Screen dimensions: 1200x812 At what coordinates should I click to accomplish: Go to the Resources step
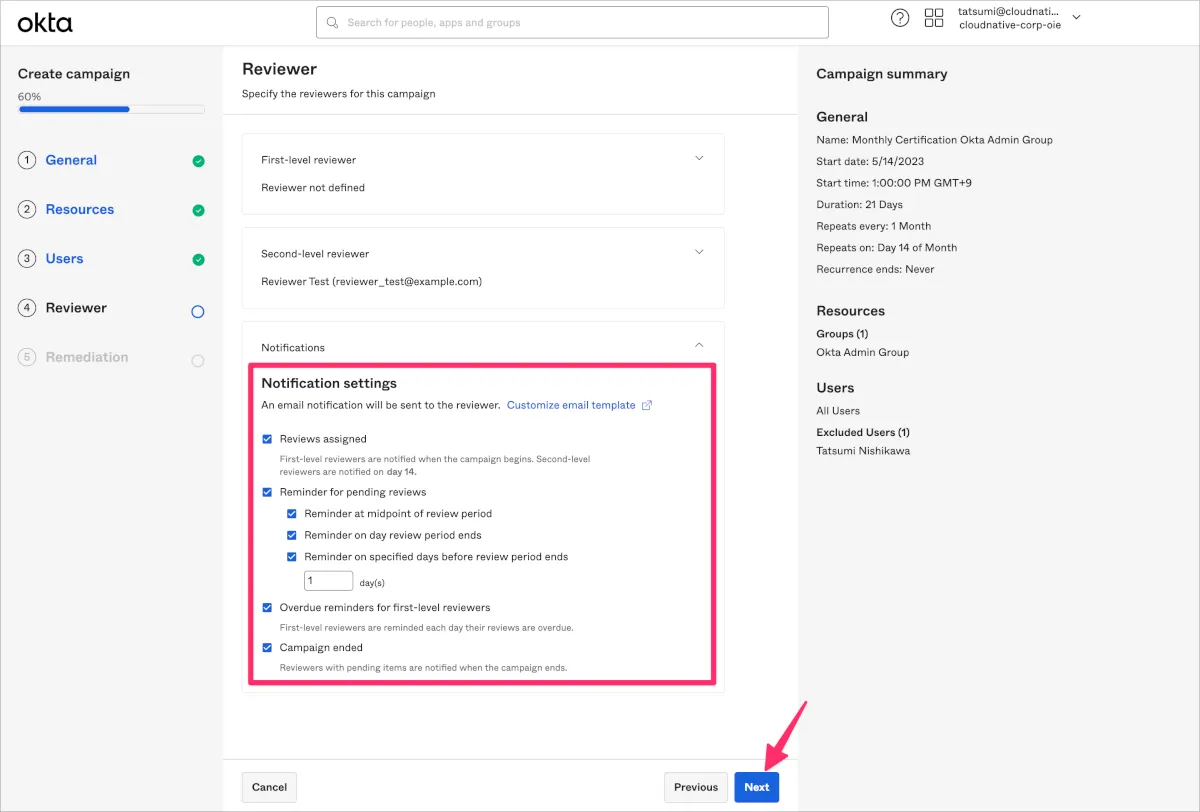click(x=80, y=210)
